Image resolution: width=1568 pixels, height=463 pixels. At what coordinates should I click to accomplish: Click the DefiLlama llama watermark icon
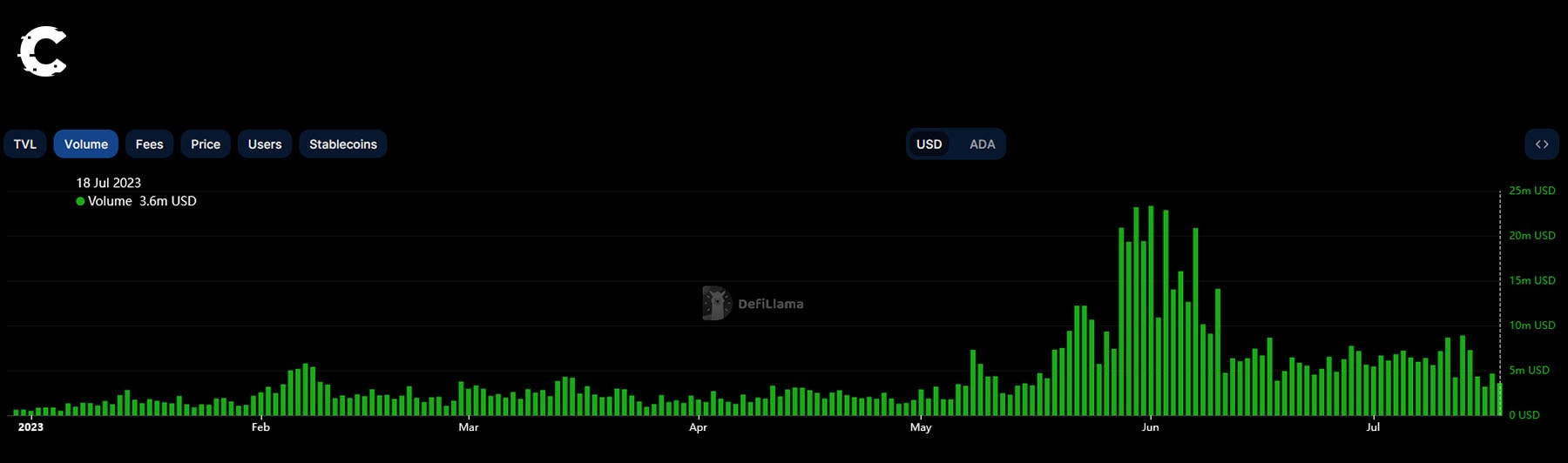coord(716,304)
